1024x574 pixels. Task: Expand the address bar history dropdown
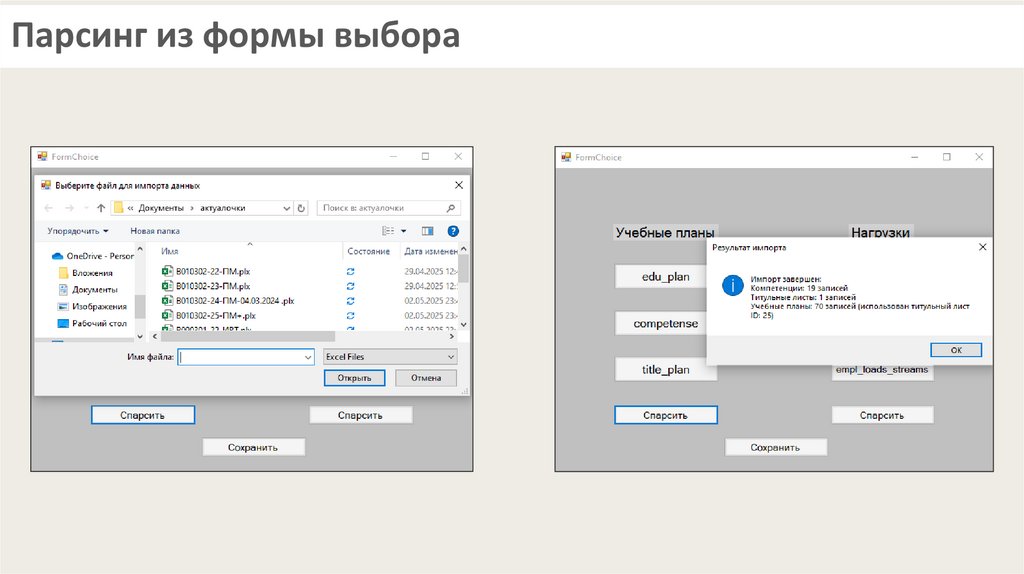click(287, 208)
